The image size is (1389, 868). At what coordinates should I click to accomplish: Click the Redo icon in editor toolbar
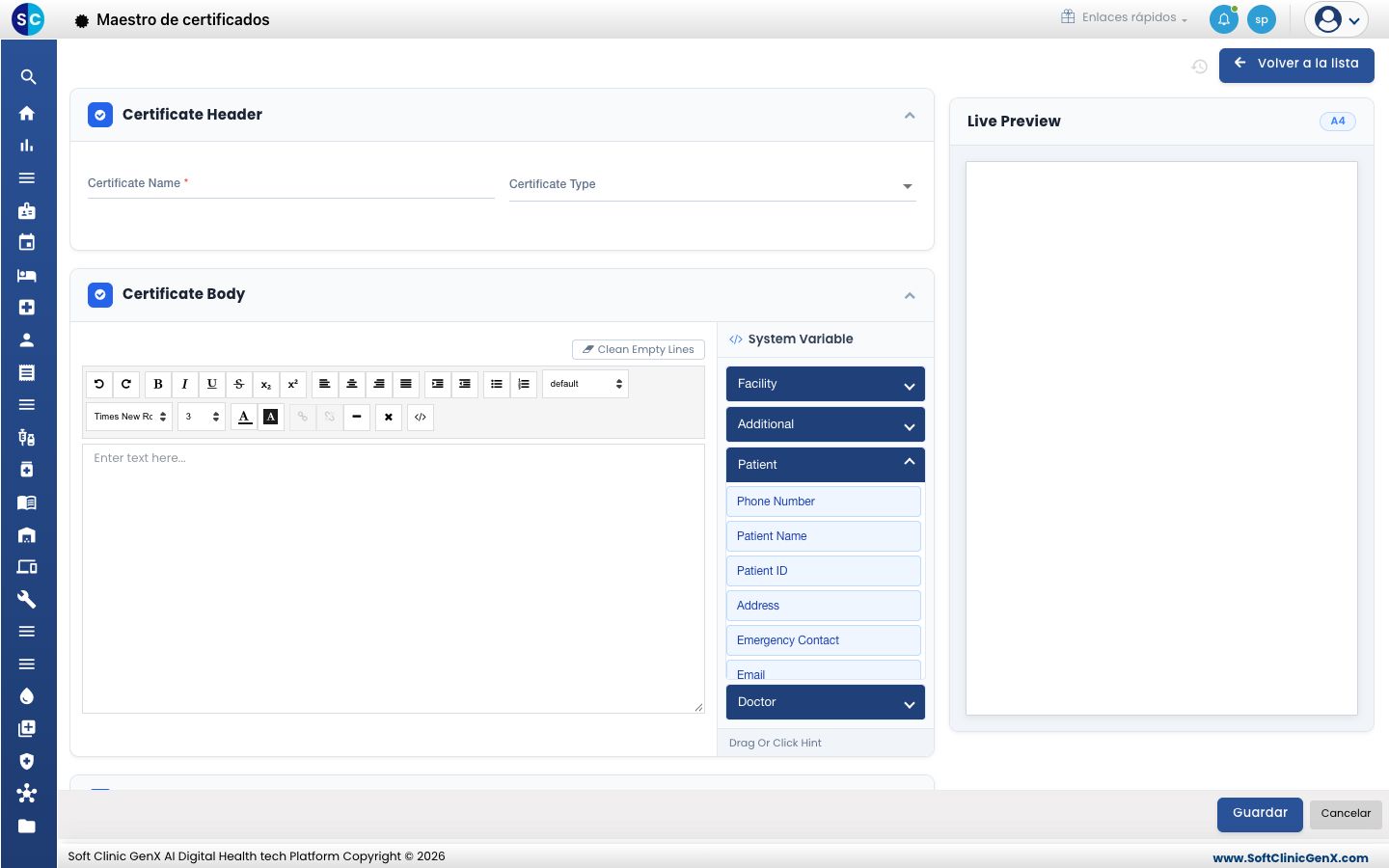point(126,384)
